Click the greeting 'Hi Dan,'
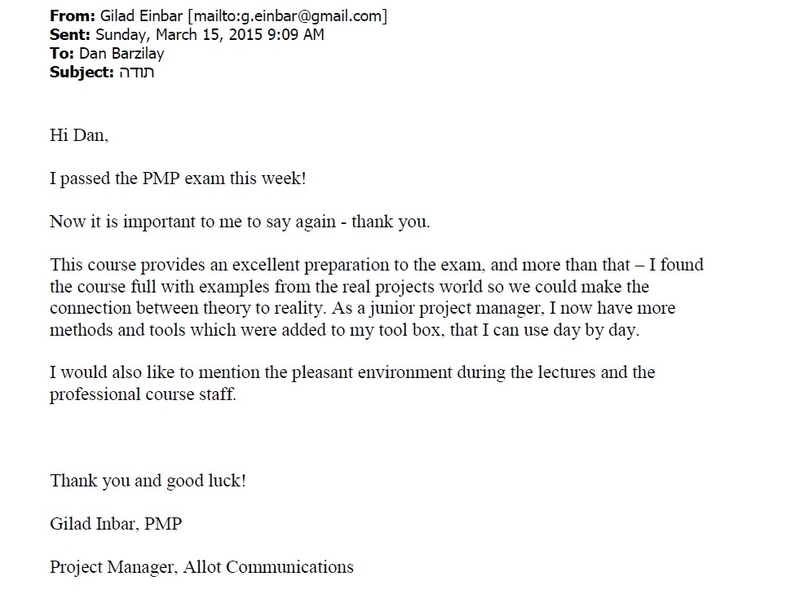800x594 pixels. coord(79,135)
